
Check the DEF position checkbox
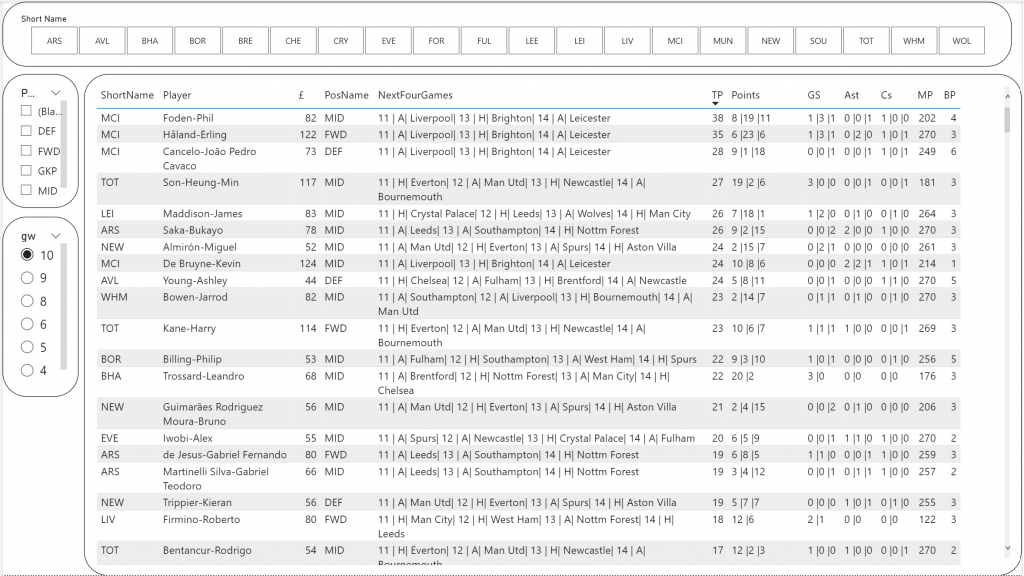[x=28, y=130]
